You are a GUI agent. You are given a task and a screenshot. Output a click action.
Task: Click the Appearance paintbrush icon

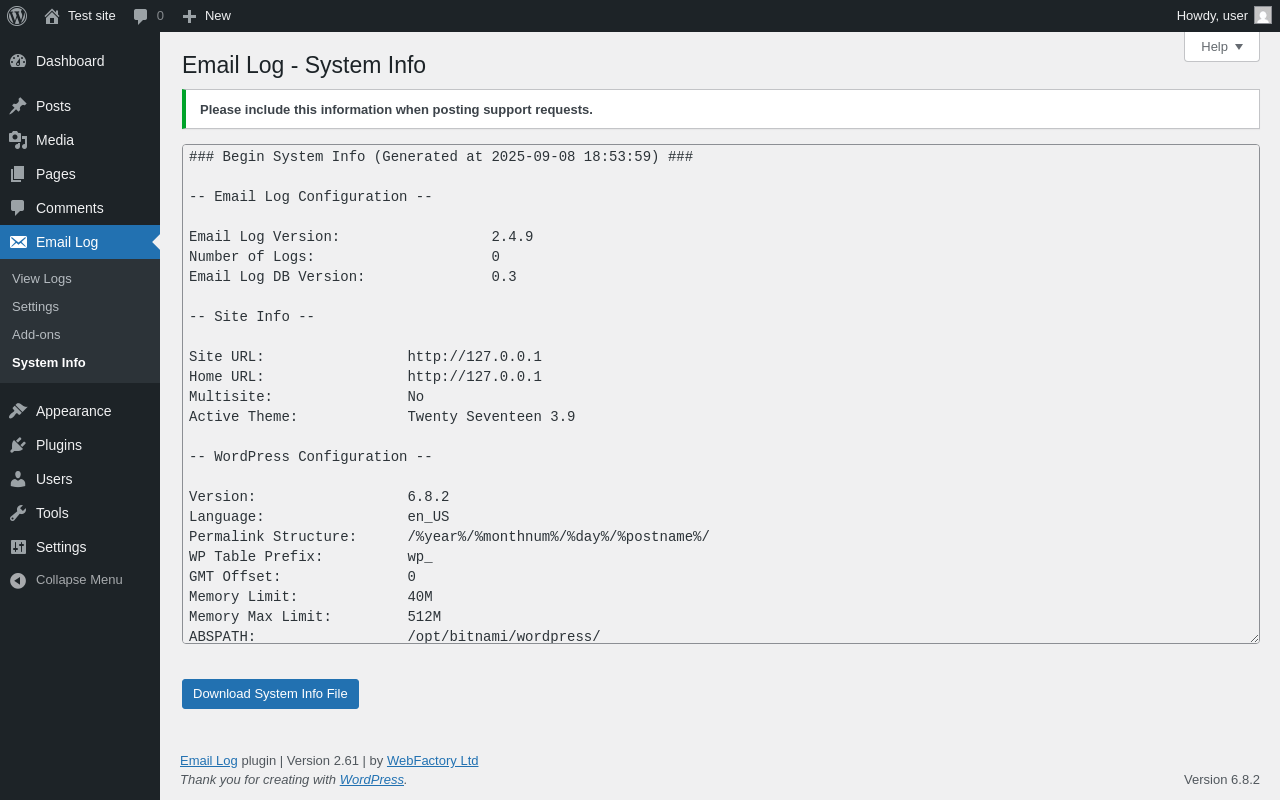(x=18, y=411)
